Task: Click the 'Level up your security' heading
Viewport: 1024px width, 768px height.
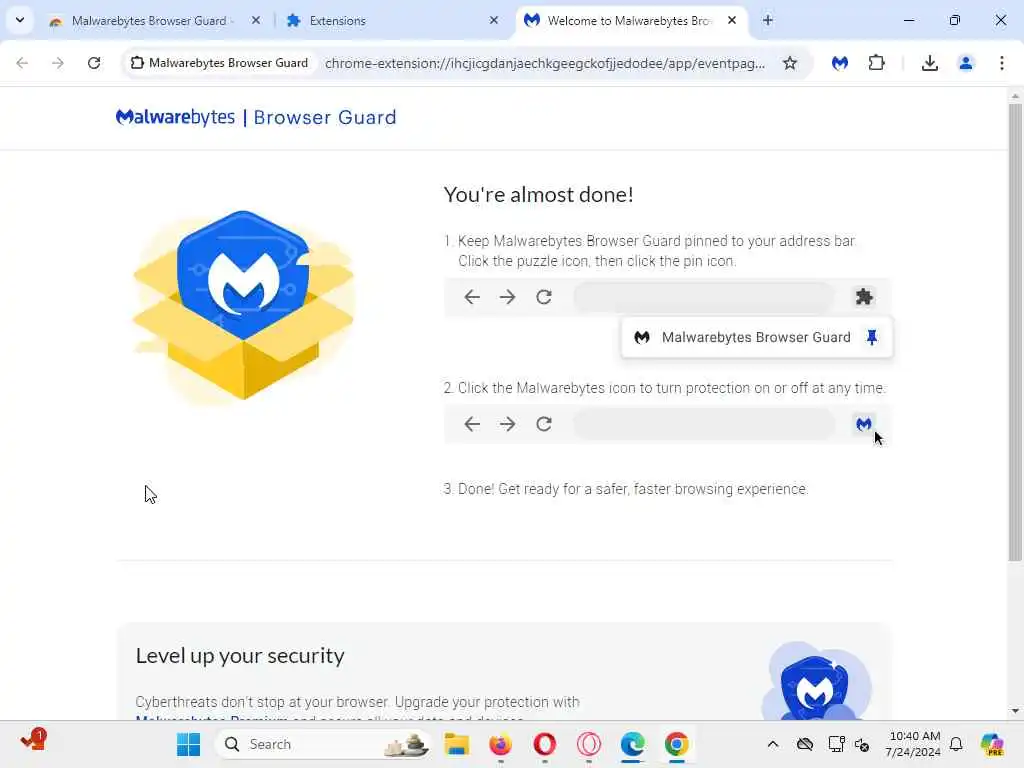Action: (x=240, y=655)
